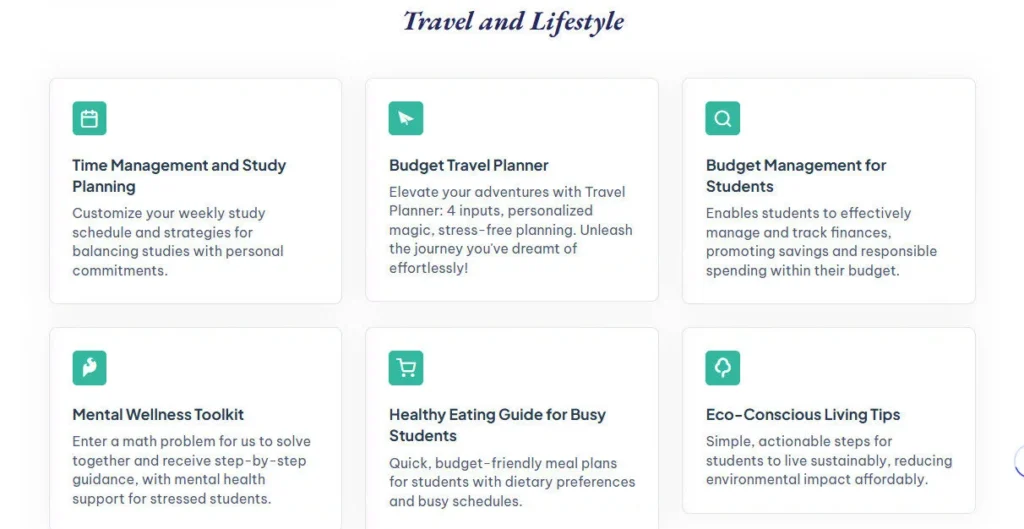
Task: Select Budget Management for Students title
Action: (x=796, y=176)
